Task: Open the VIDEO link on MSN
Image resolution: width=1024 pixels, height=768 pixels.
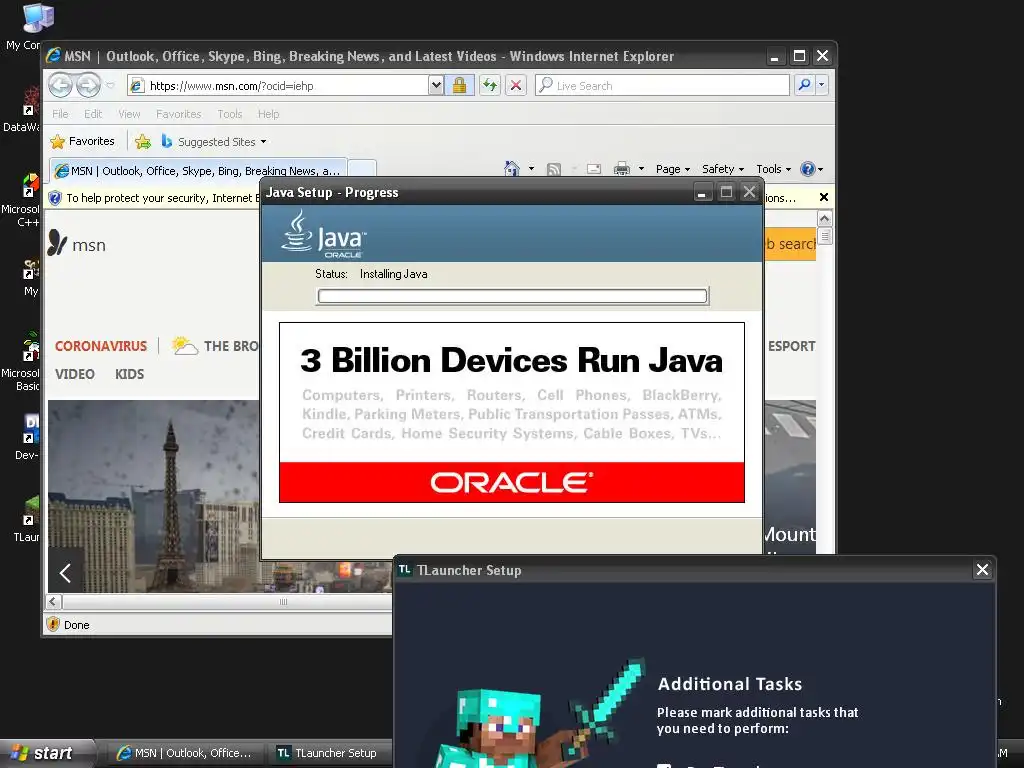Action: (x=74, y=374)
